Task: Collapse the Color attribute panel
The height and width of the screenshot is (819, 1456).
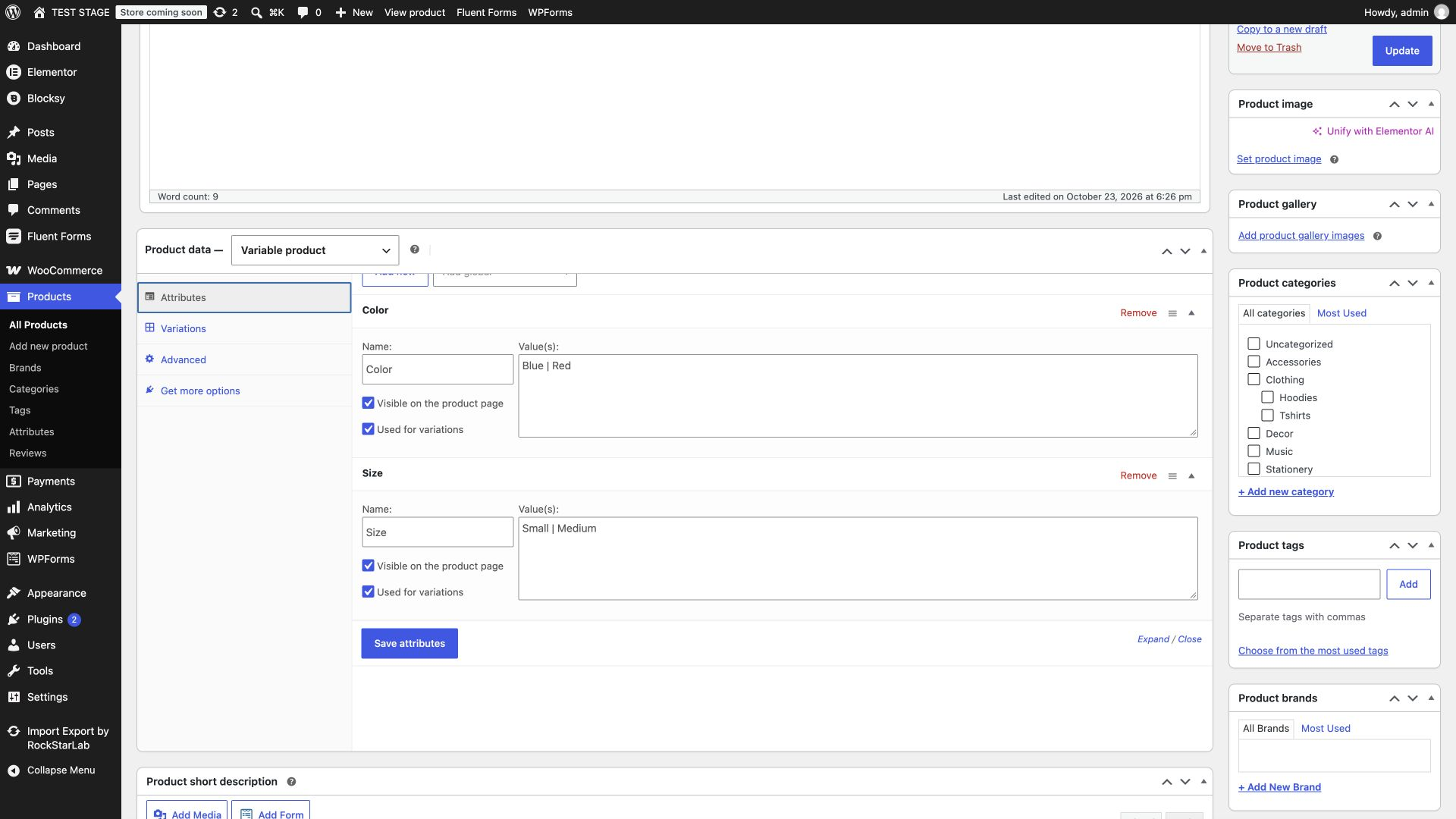Action: 1191,313
